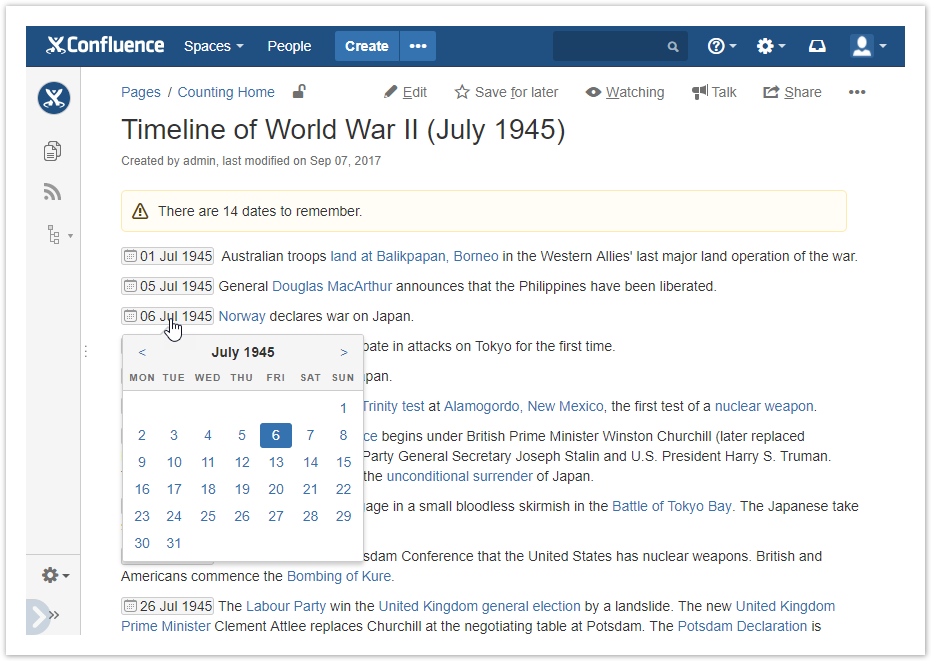The height and width of the screenshot is (661, 931).
Task: Click the Create button
Action: pyautogui.click(x=367, y=46)
